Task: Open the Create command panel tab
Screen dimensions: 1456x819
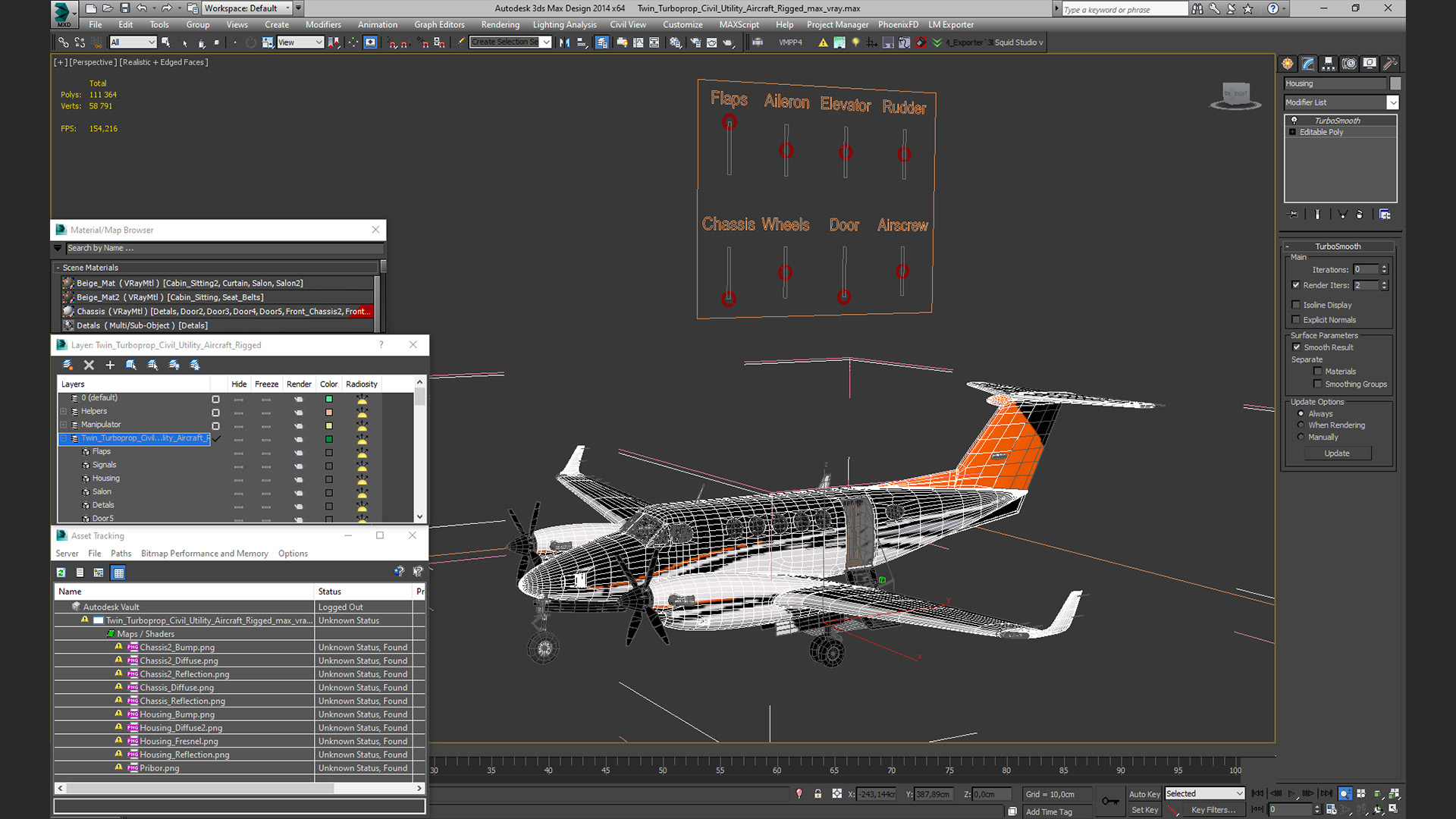Action: click(1288, 64)
